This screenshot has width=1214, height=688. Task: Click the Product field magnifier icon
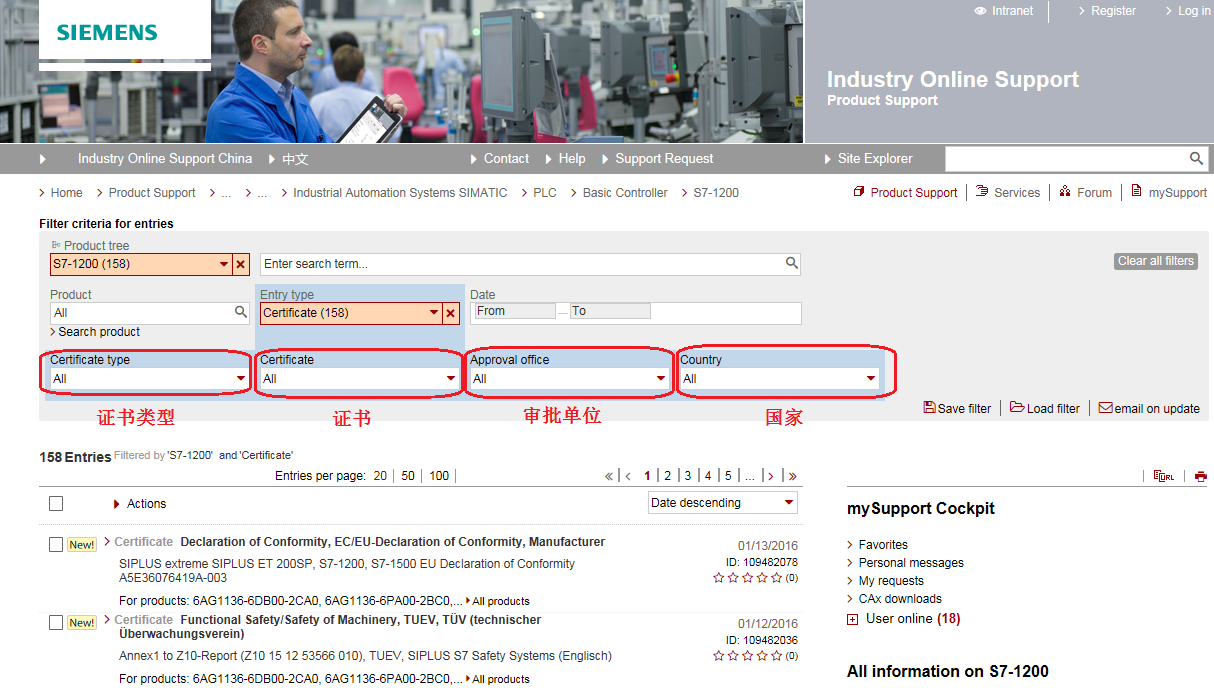(x=241, y=313)
